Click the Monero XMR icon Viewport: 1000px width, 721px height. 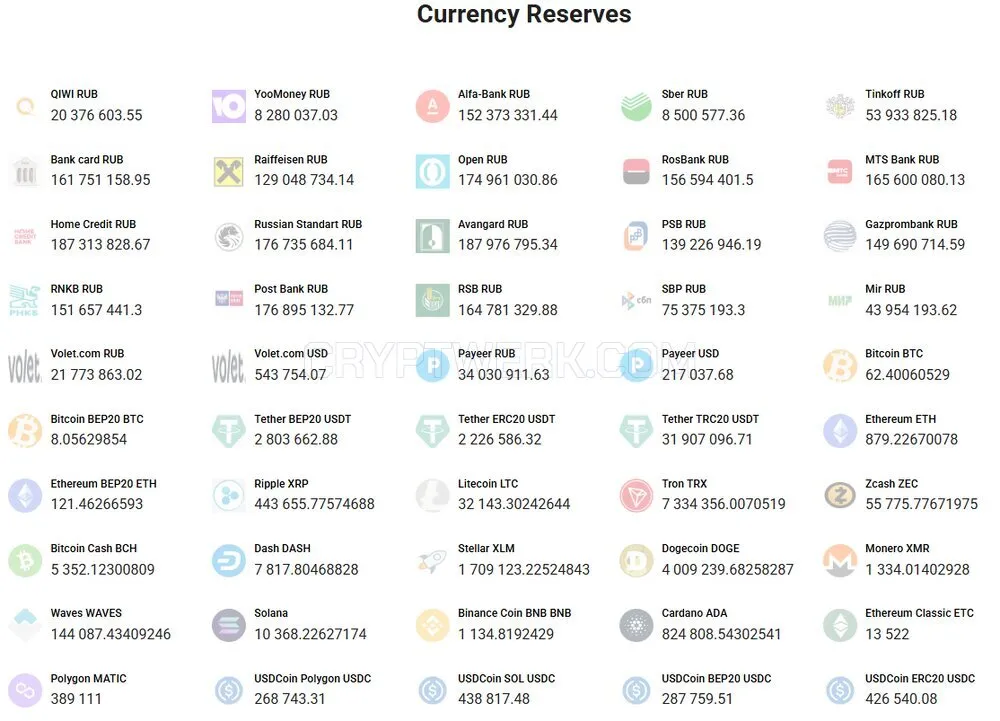[x=840, y=561]
